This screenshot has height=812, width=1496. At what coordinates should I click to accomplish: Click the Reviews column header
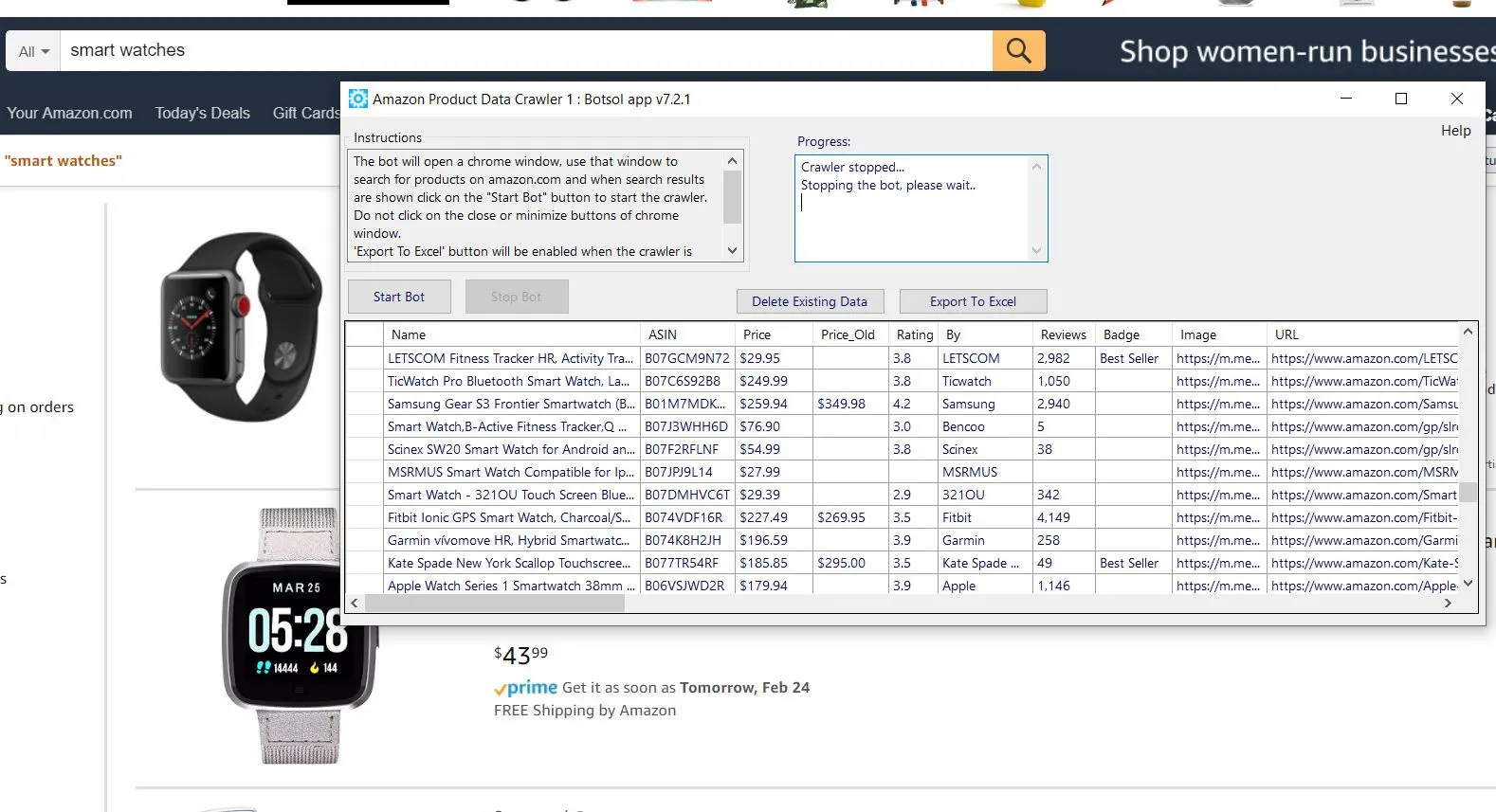(1064, 334)
